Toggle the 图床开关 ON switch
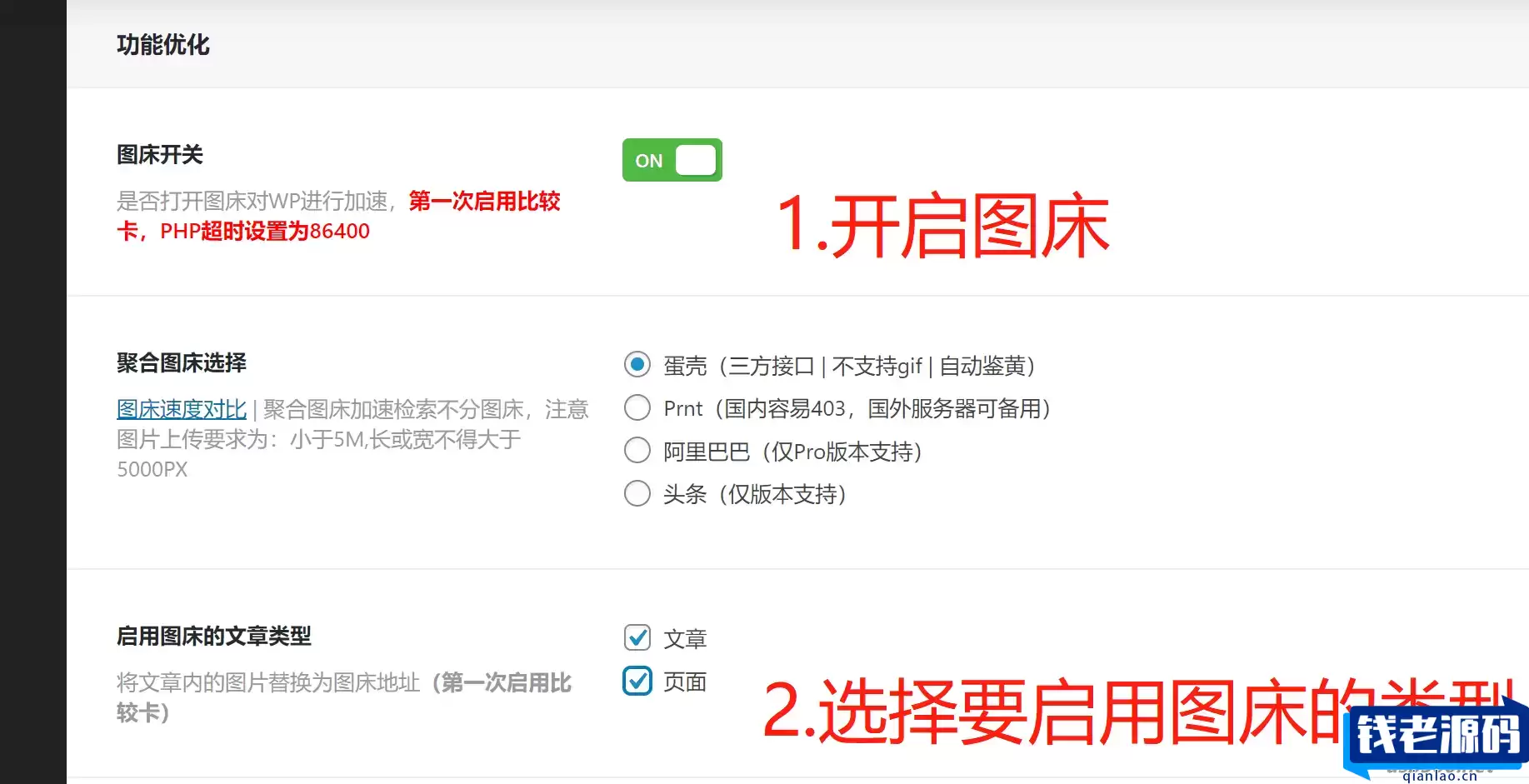The image size is (1529, 784). (672, 160)
